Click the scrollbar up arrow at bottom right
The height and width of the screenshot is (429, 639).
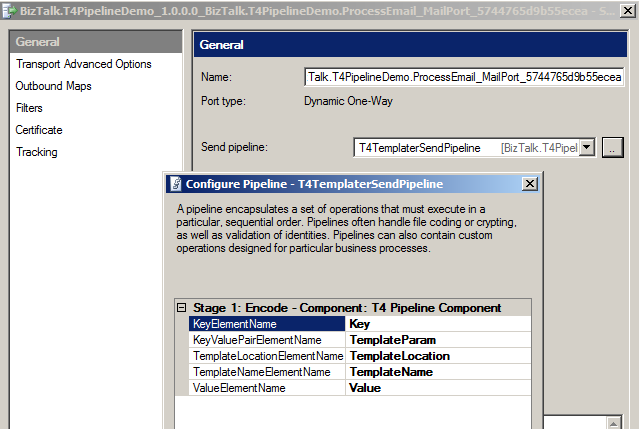pos(614,423)
